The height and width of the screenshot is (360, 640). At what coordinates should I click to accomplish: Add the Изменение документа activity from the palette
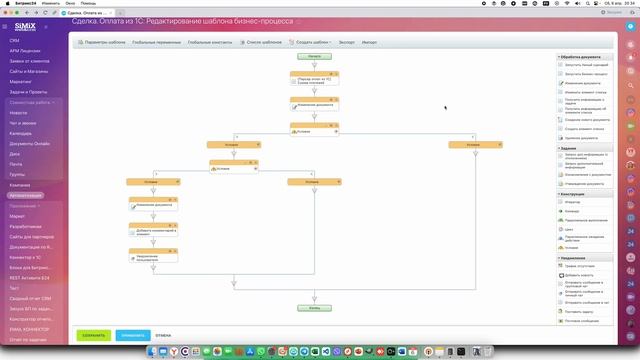(x=582, y=83)
